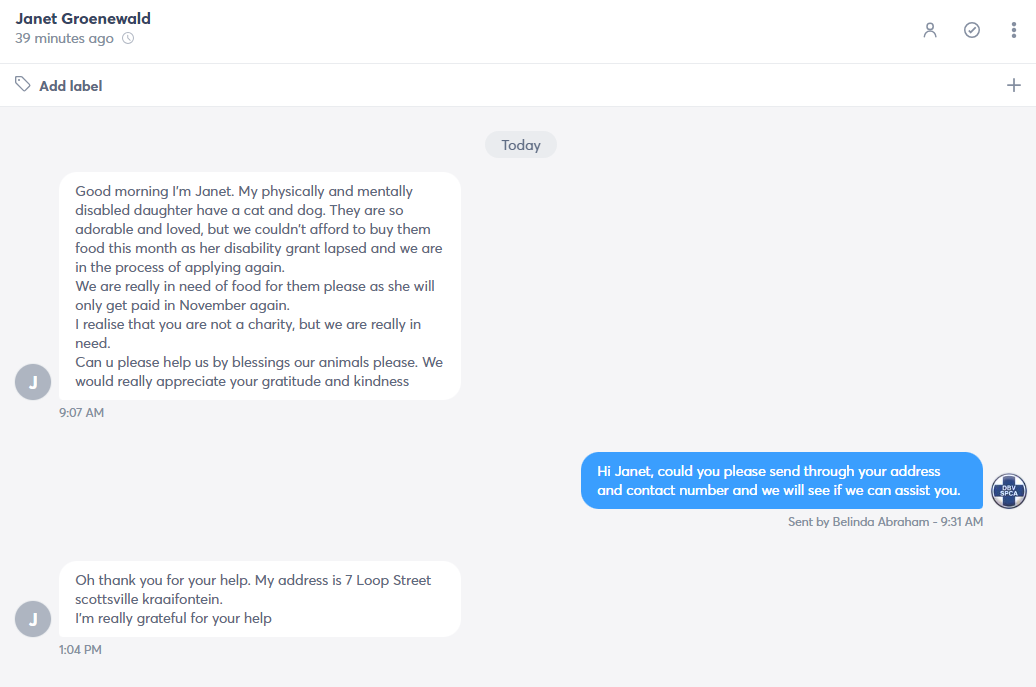Open the assign contact person icon
This screenshot has width=1036, height=687.
[930, 30]
